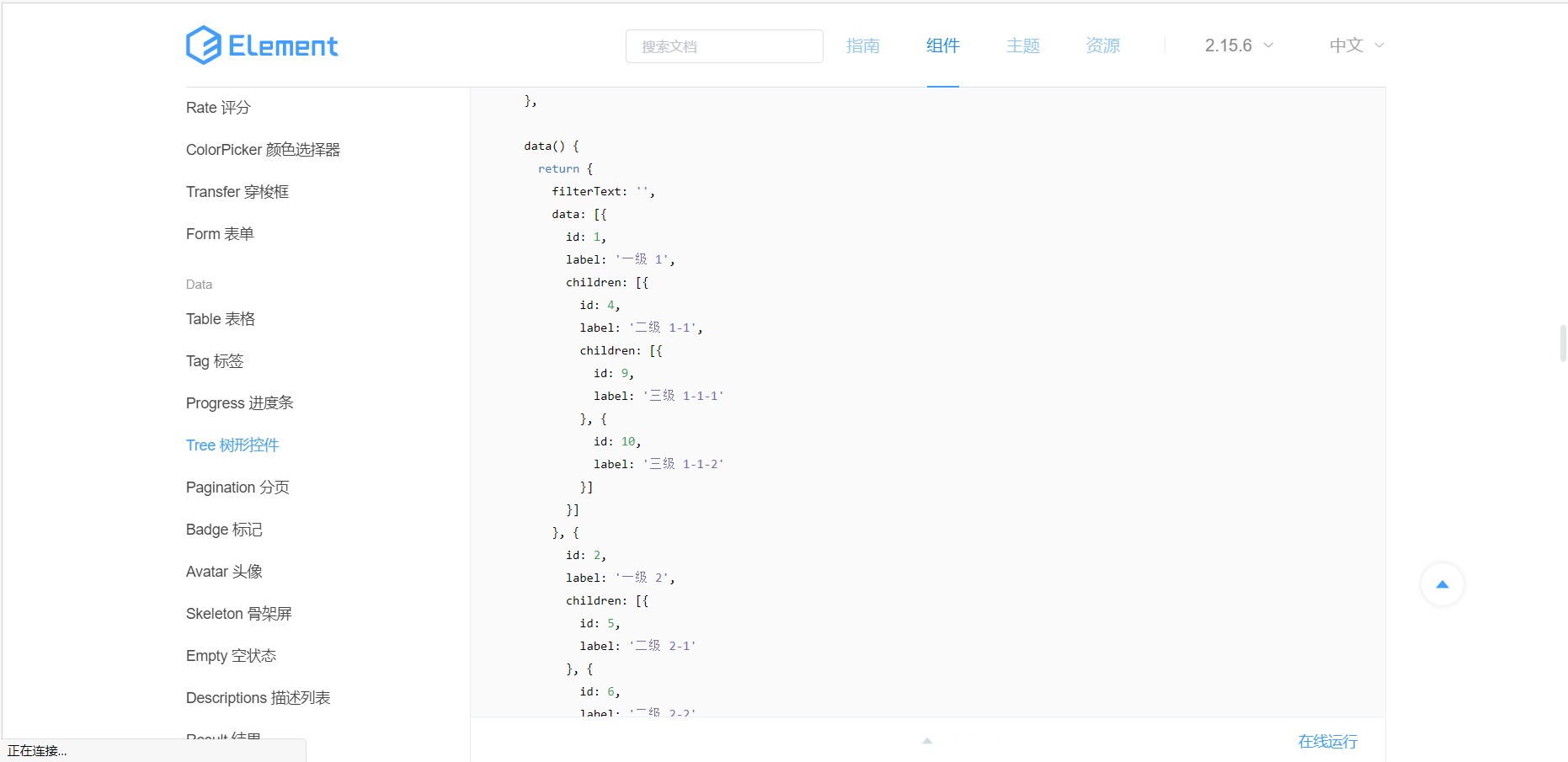The height and width of the screenshot is (762, 1568).
Task: Focus the 搜索文档 search field
Action: coord(724,46)
